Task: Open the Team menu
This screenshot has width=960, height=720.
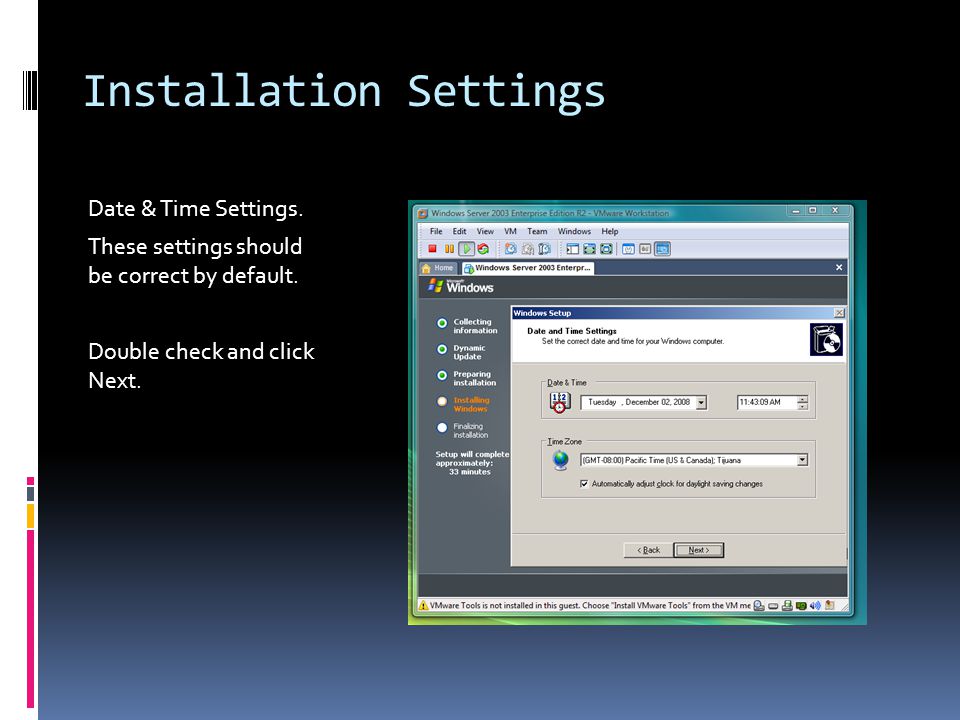Action: click(x=537, y=231)
